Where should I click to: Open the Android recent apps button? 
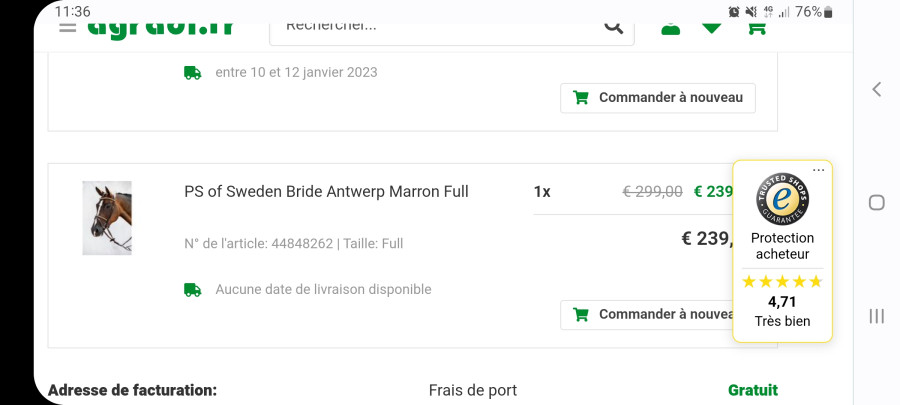click(x=876, y=316)
